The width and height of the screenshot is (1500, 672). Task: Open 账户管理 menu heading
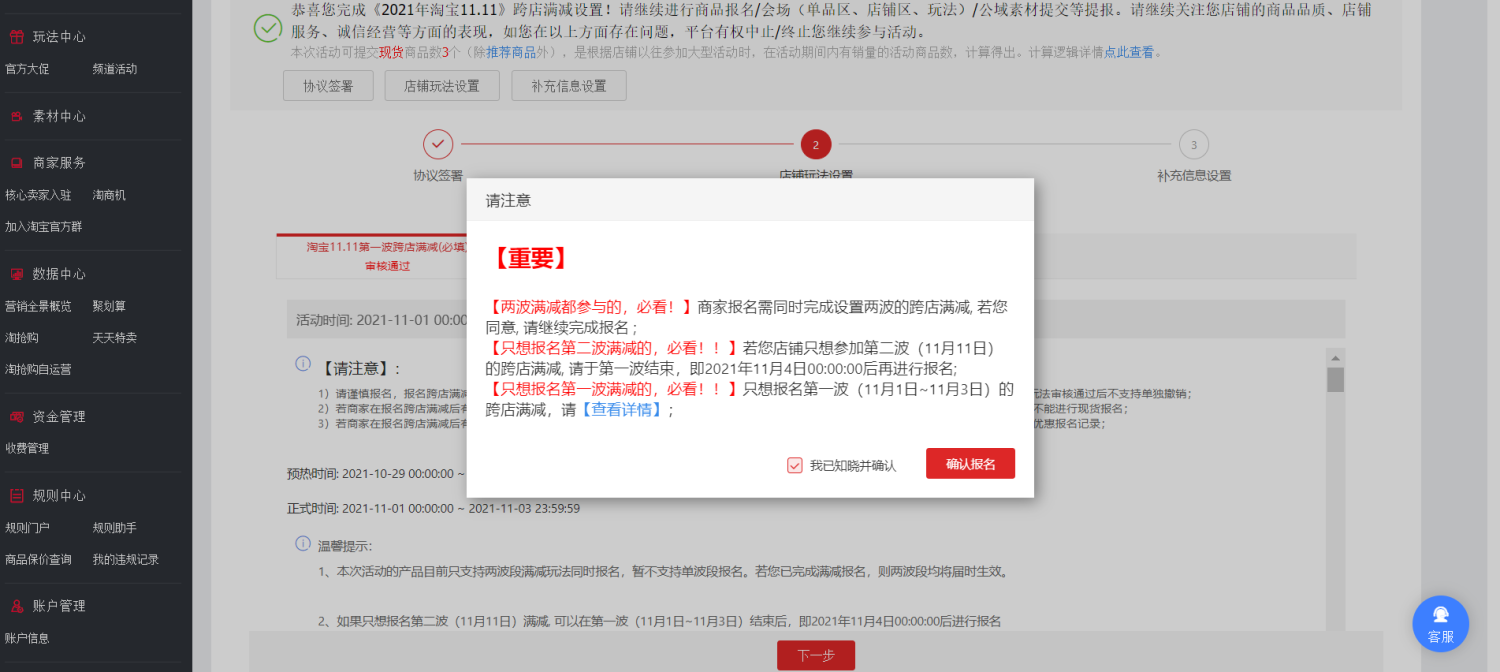(59, 606)
